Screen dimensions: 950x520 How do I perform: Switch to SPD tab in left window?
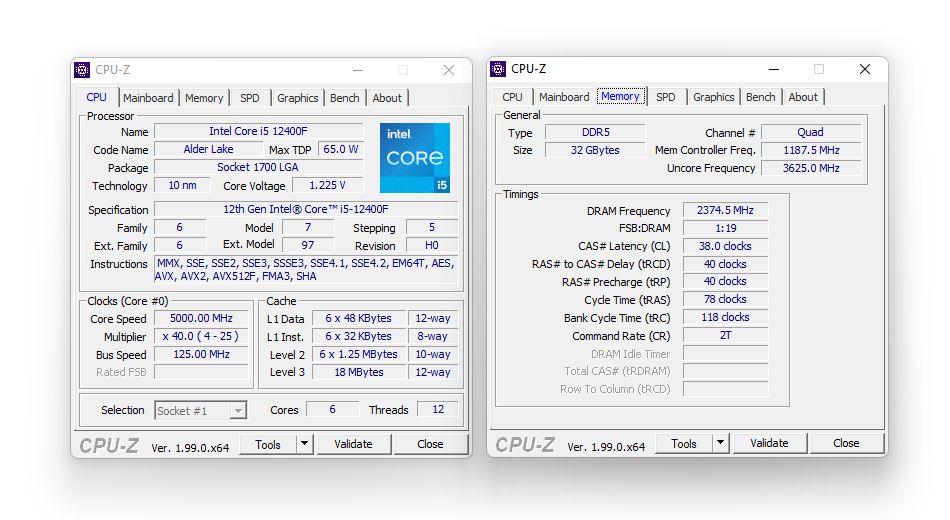click(x=250, y=98)
